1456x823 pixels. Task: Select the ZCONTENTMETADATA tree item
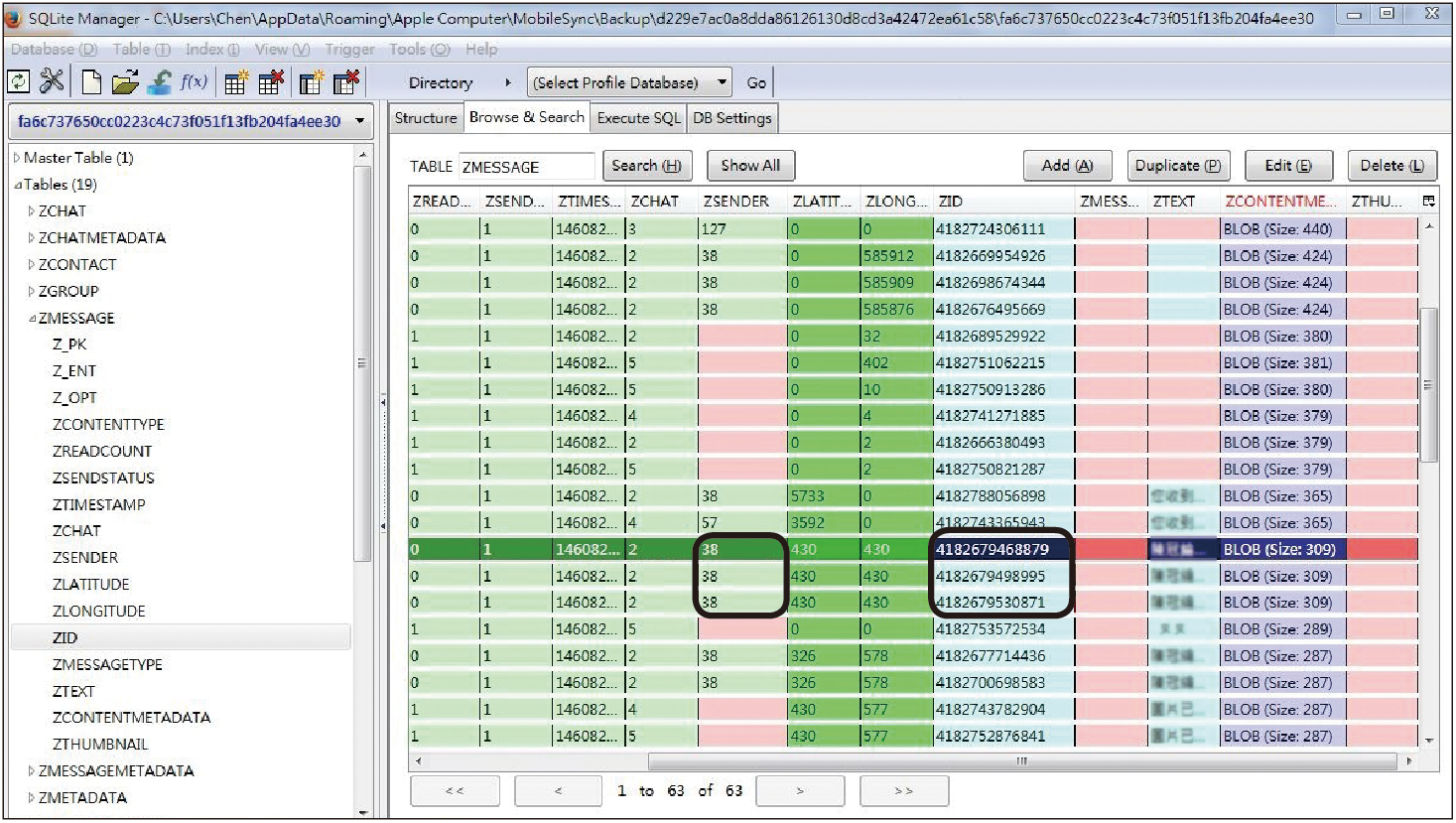tap(131, 718)
